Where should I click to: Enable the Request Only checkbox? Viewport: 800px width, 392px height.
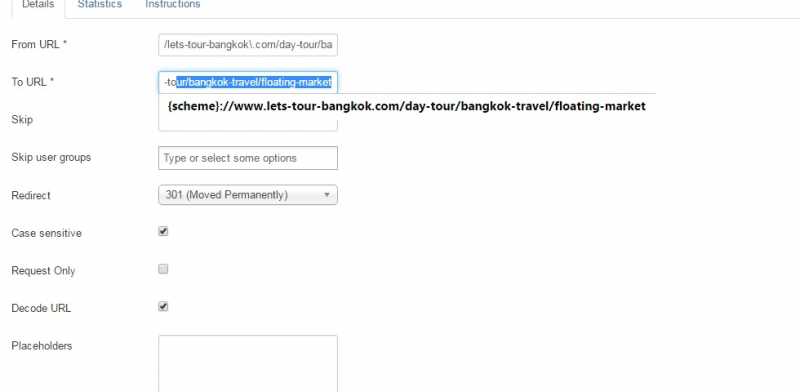tap(163, 269)
